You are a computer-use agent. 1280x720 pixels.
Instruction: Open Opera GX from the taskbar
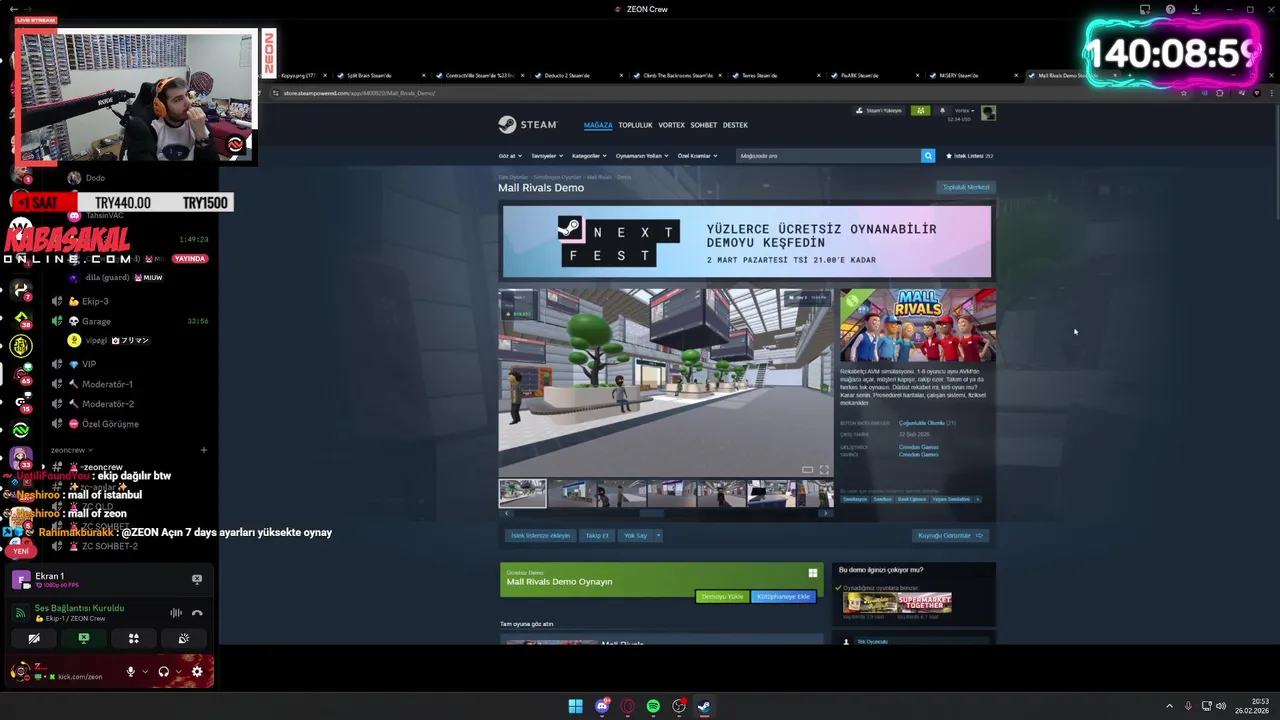click(x=628, y=706)
